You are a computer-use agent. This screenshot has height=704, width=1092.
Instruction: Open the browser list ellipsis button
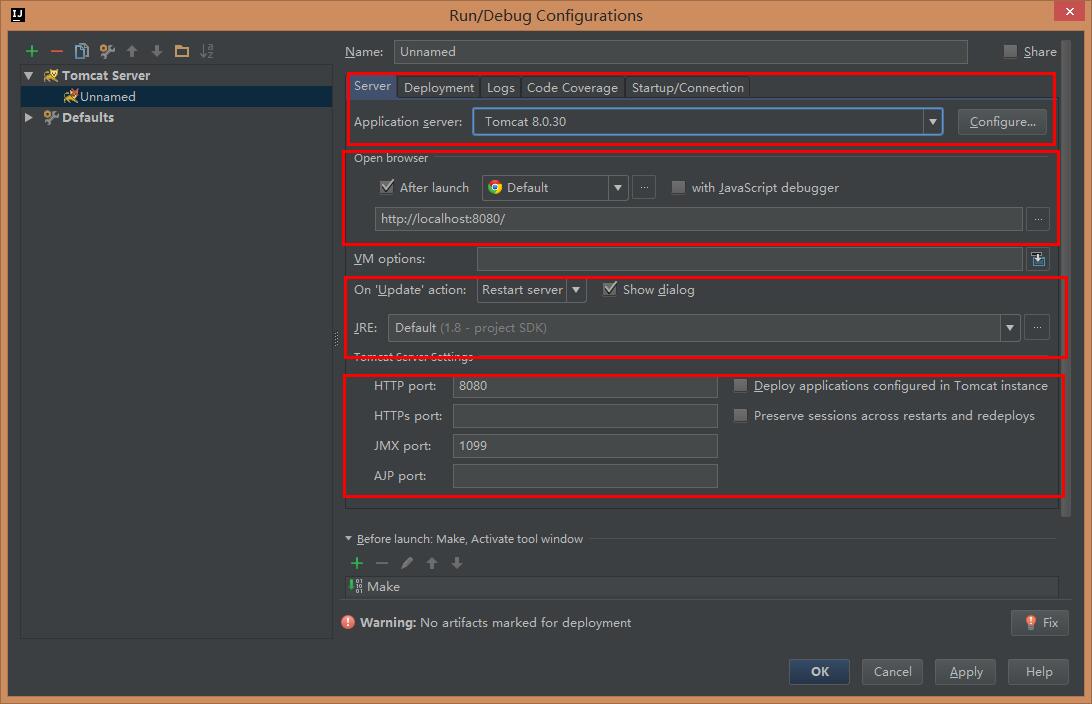click(644, 187)
